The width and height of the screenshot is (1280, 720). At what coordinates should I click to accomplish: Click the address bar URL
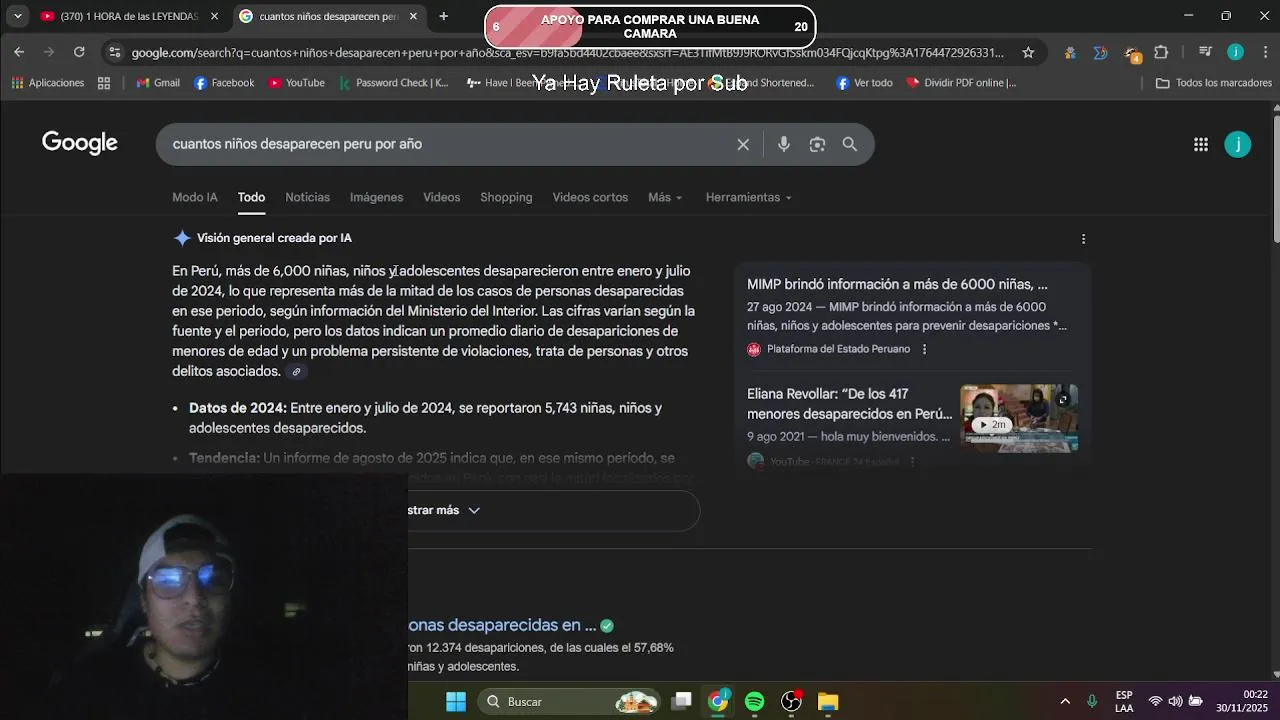coord(567,52)
